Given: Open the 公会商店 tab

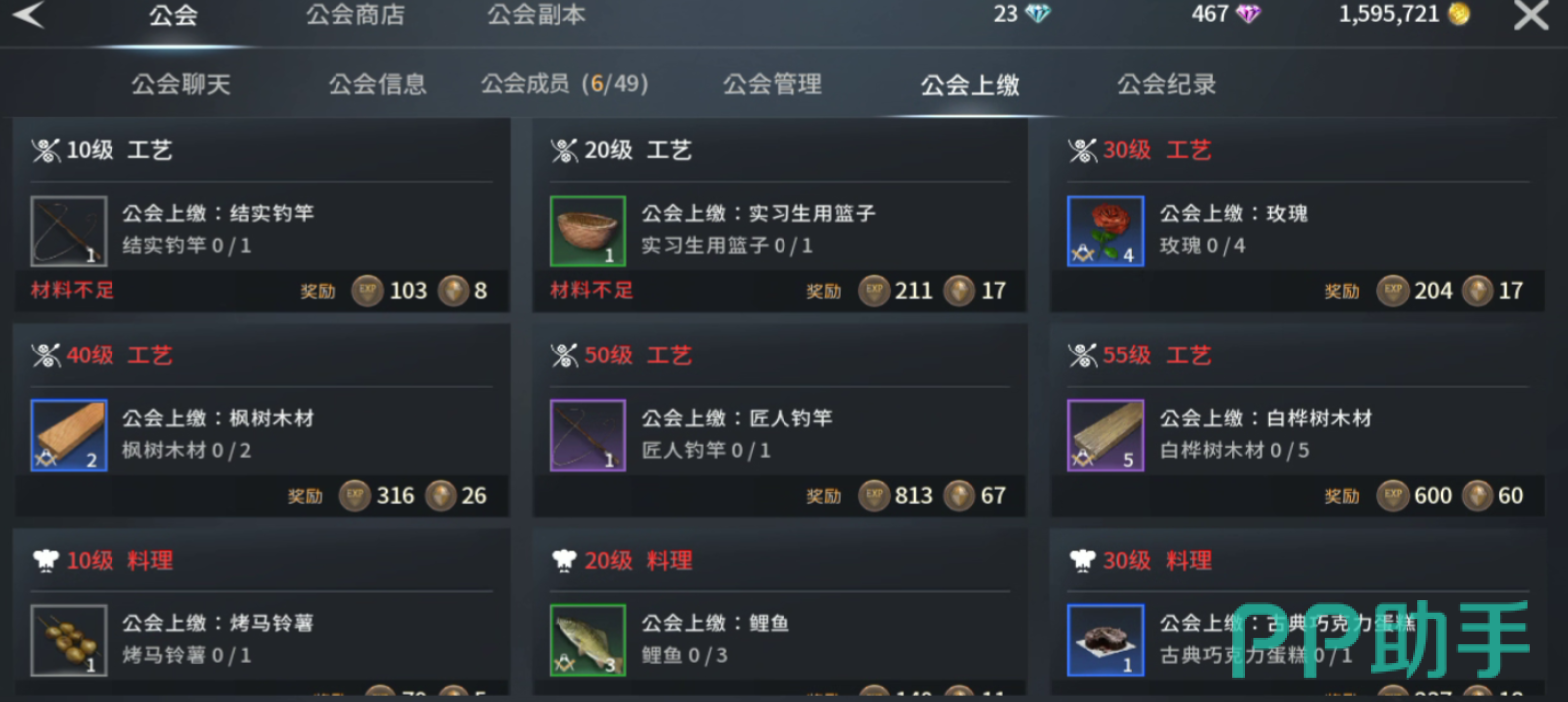Looking at the screenshot, I should [355, 15].
